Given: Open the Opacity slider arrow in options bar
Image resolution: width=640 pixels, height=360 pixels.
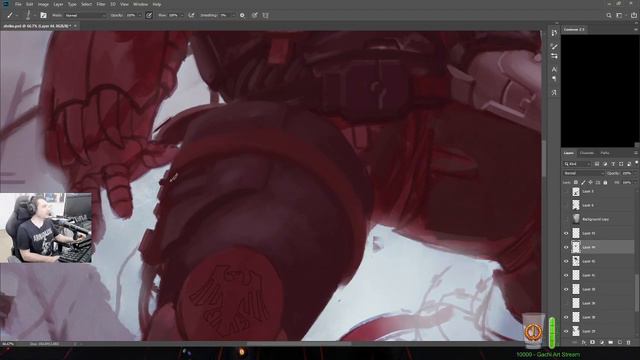Looking at the screenshot, I should coord(140,16).
